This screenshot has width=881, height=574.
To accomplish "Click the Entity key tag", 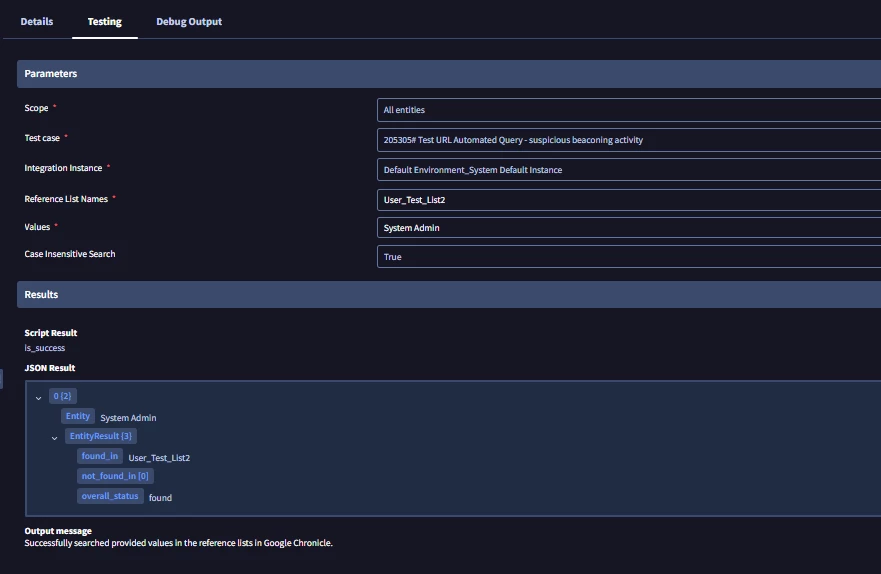I will click(x=78, y=416).
